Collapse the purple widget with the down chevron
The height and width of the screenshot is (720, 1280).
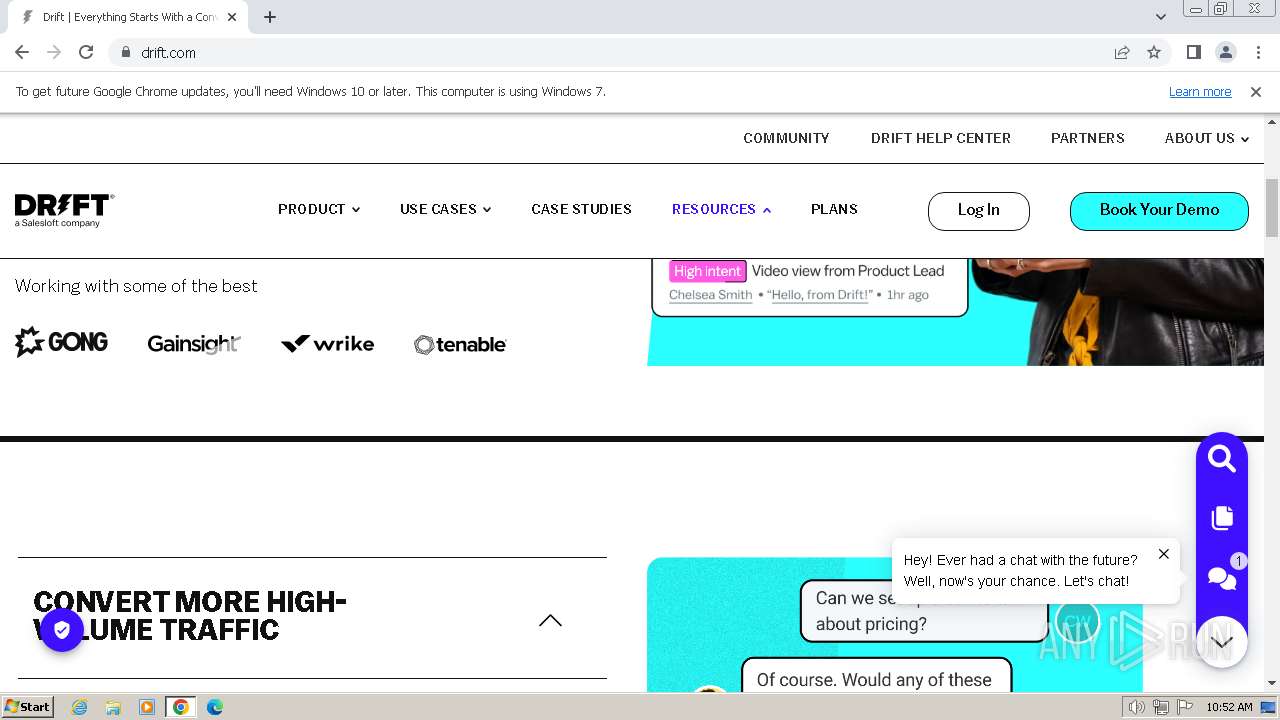pos(1222,642)
